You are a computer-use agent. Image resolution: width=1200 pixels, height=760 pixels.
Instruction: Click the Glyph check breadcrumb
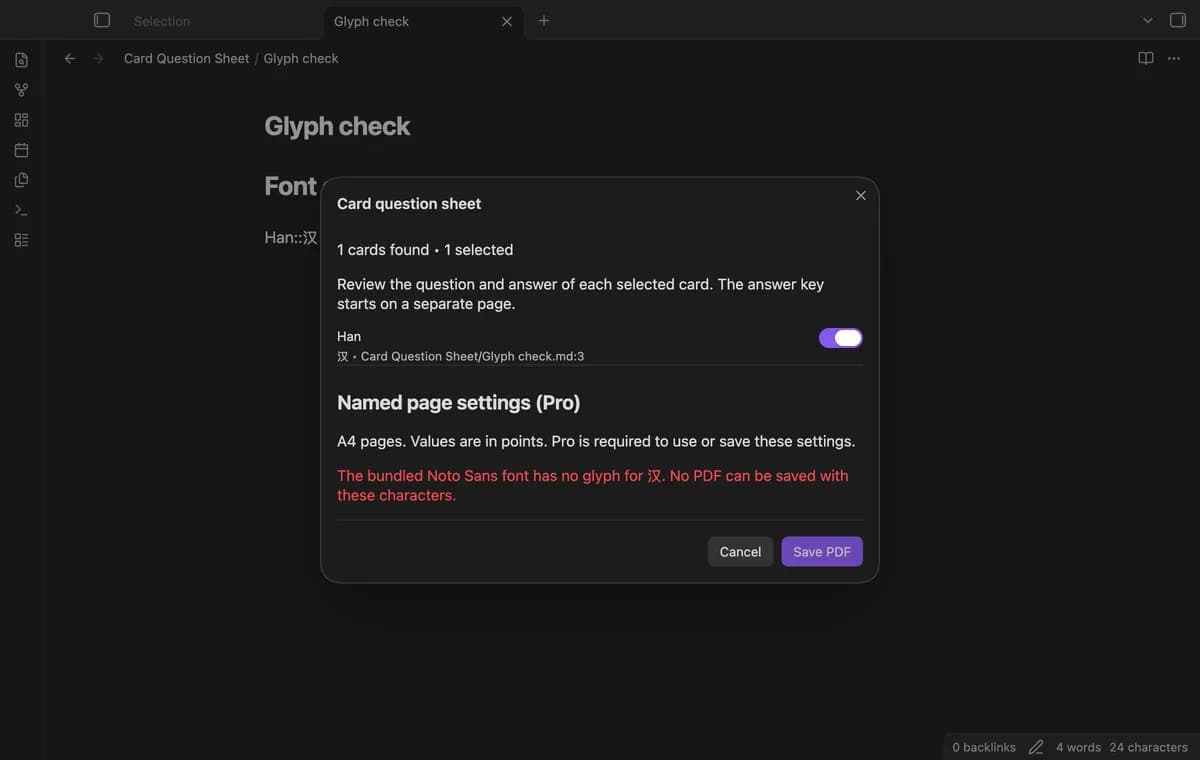click(301, 58)
